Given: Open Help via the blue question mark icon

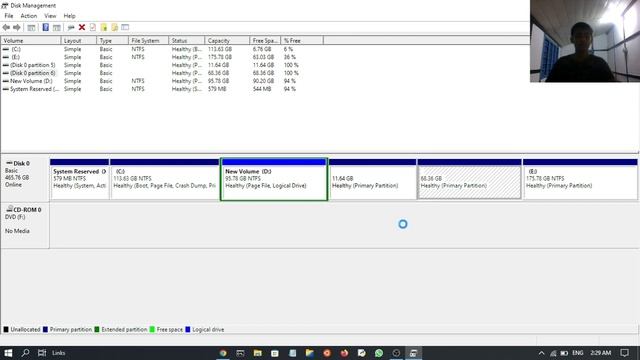Looking at the screenshot, I should click(45, 27).
